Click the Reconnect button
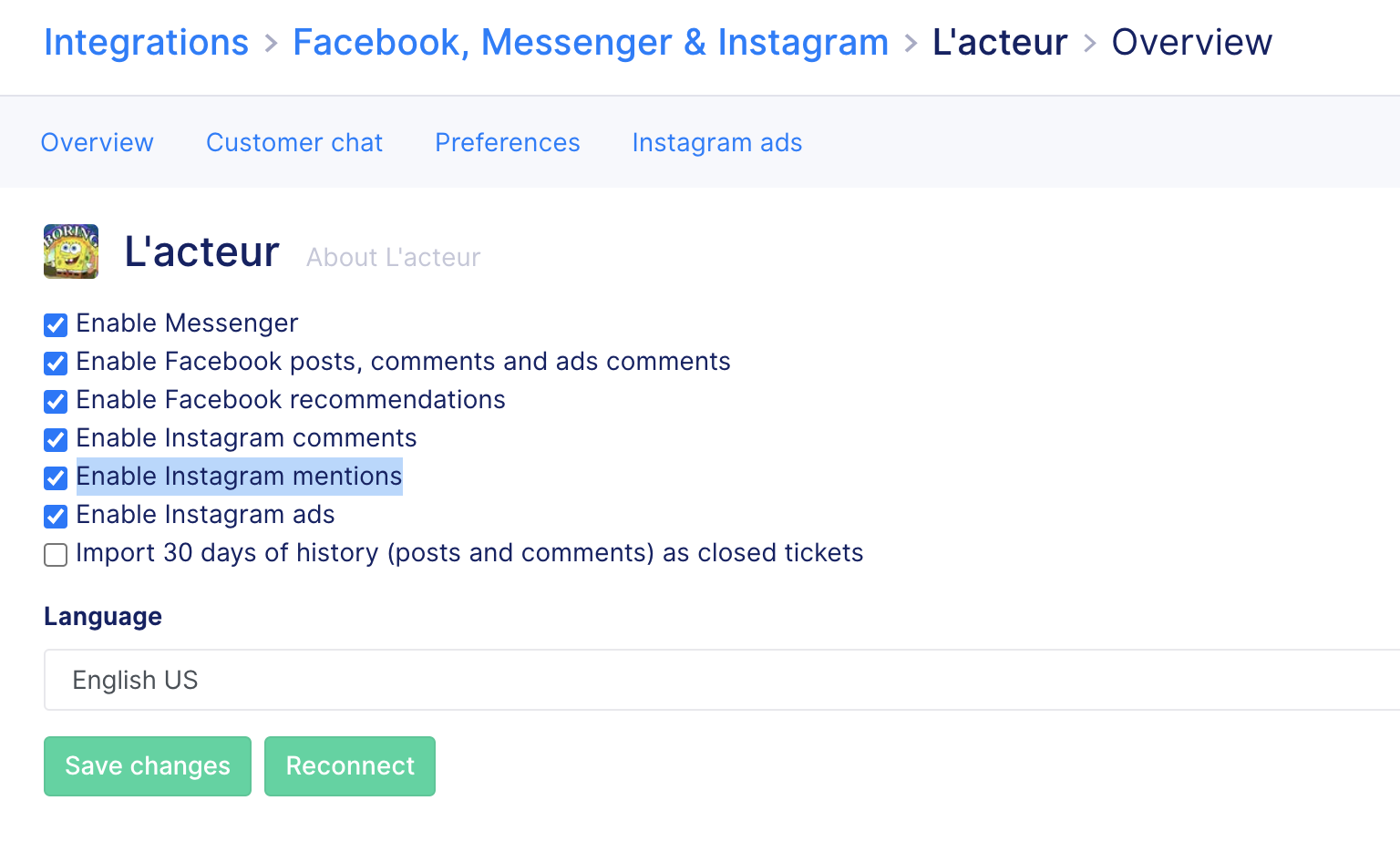1400x862 pixels. click(x=350, y=766)
